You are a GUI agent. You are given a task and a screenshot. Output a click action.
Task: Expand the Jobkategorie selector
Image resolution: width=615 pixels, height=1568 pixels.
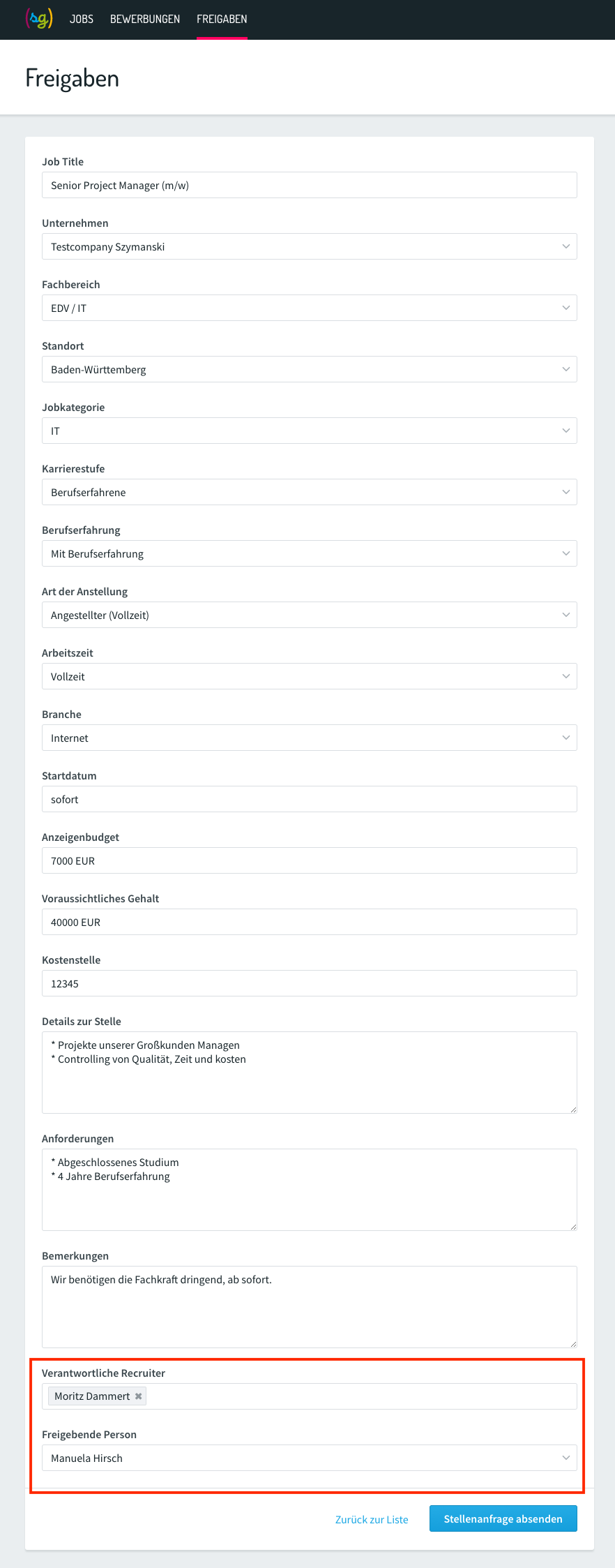point(310,431)
